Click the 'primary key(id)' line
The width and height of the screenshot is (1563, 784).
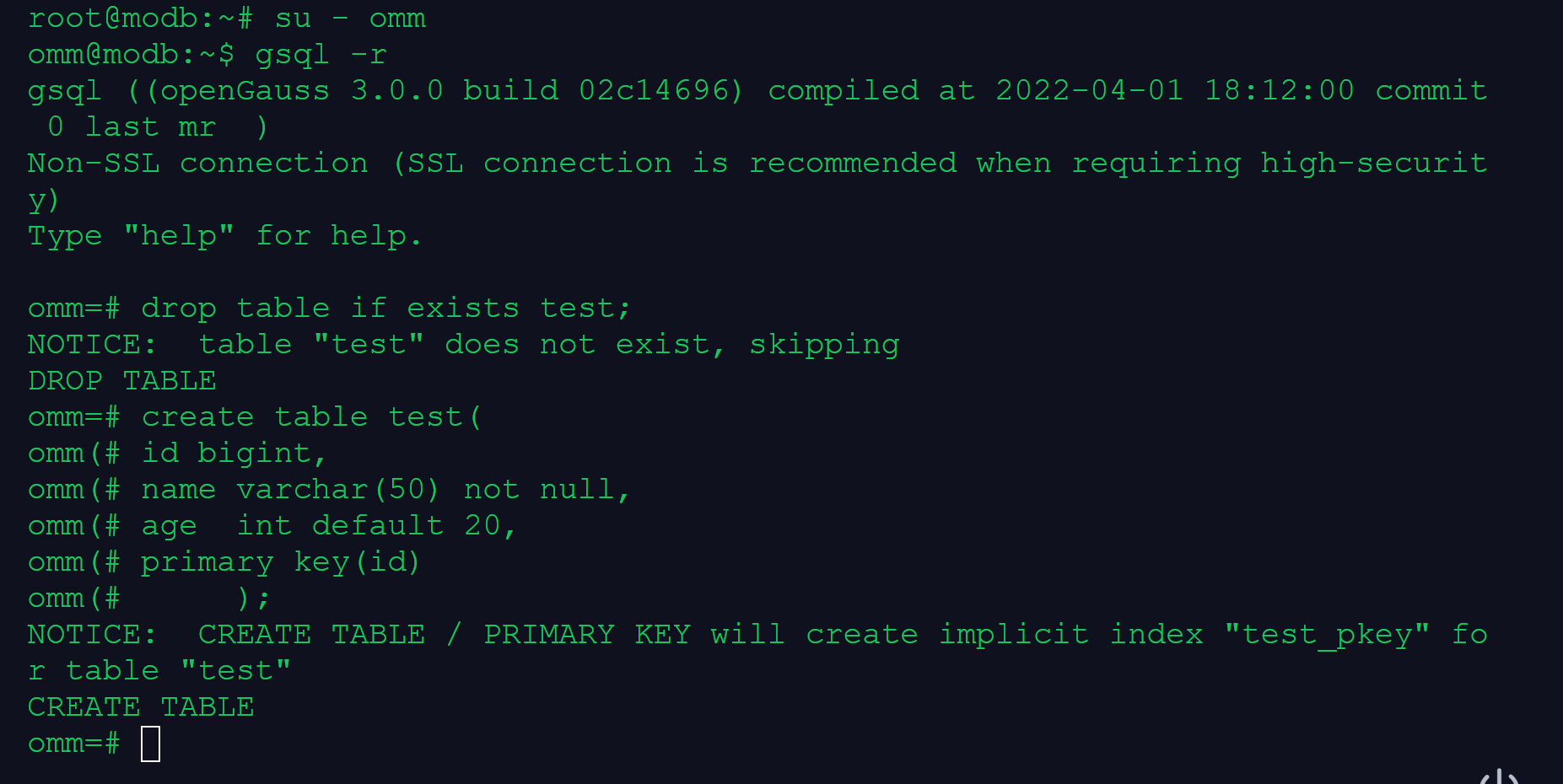[x=280, y=562]
